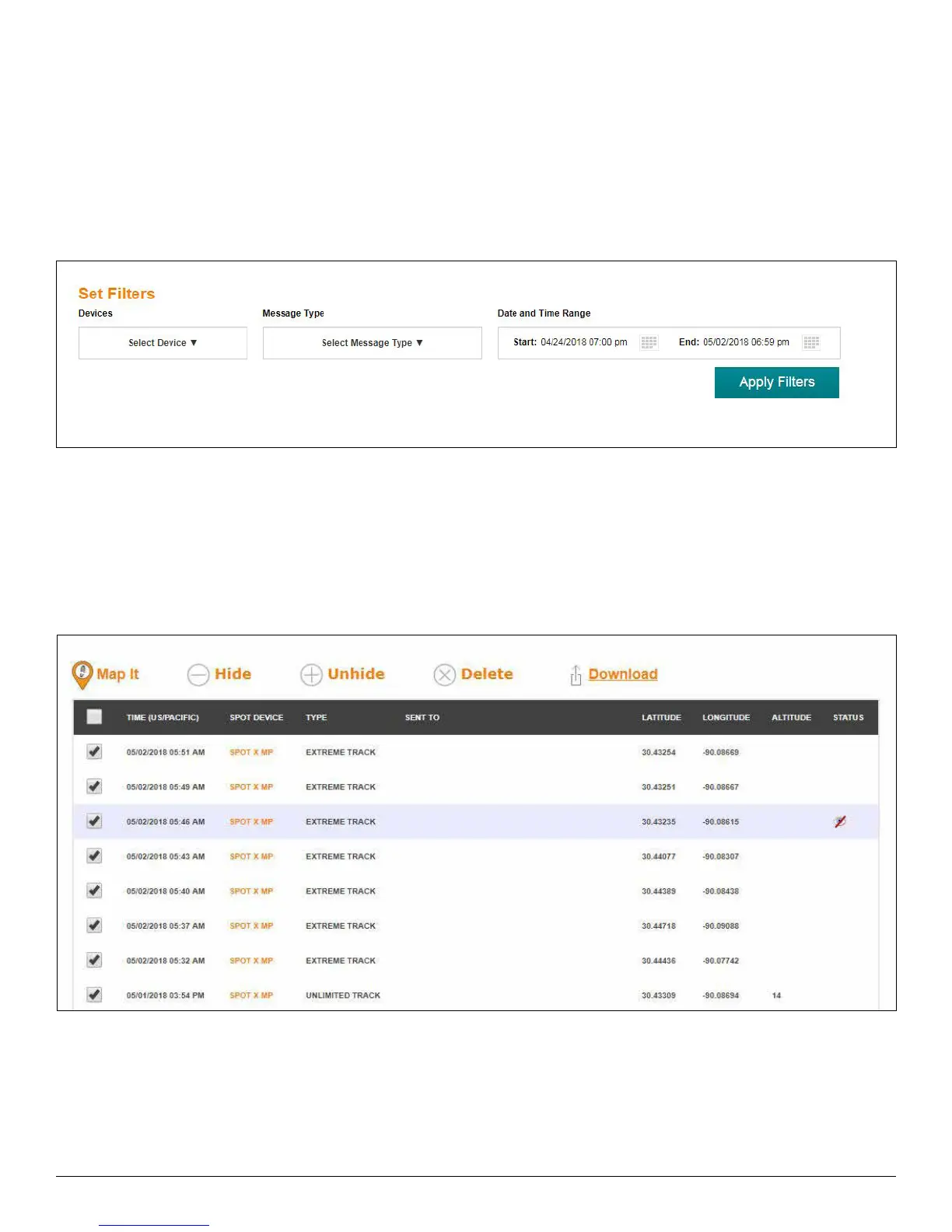Screen dimensions: 952x1232
Task: Uncheck the 05/02/2018 05:37 AM row checkbox
Action: (94, 925)
